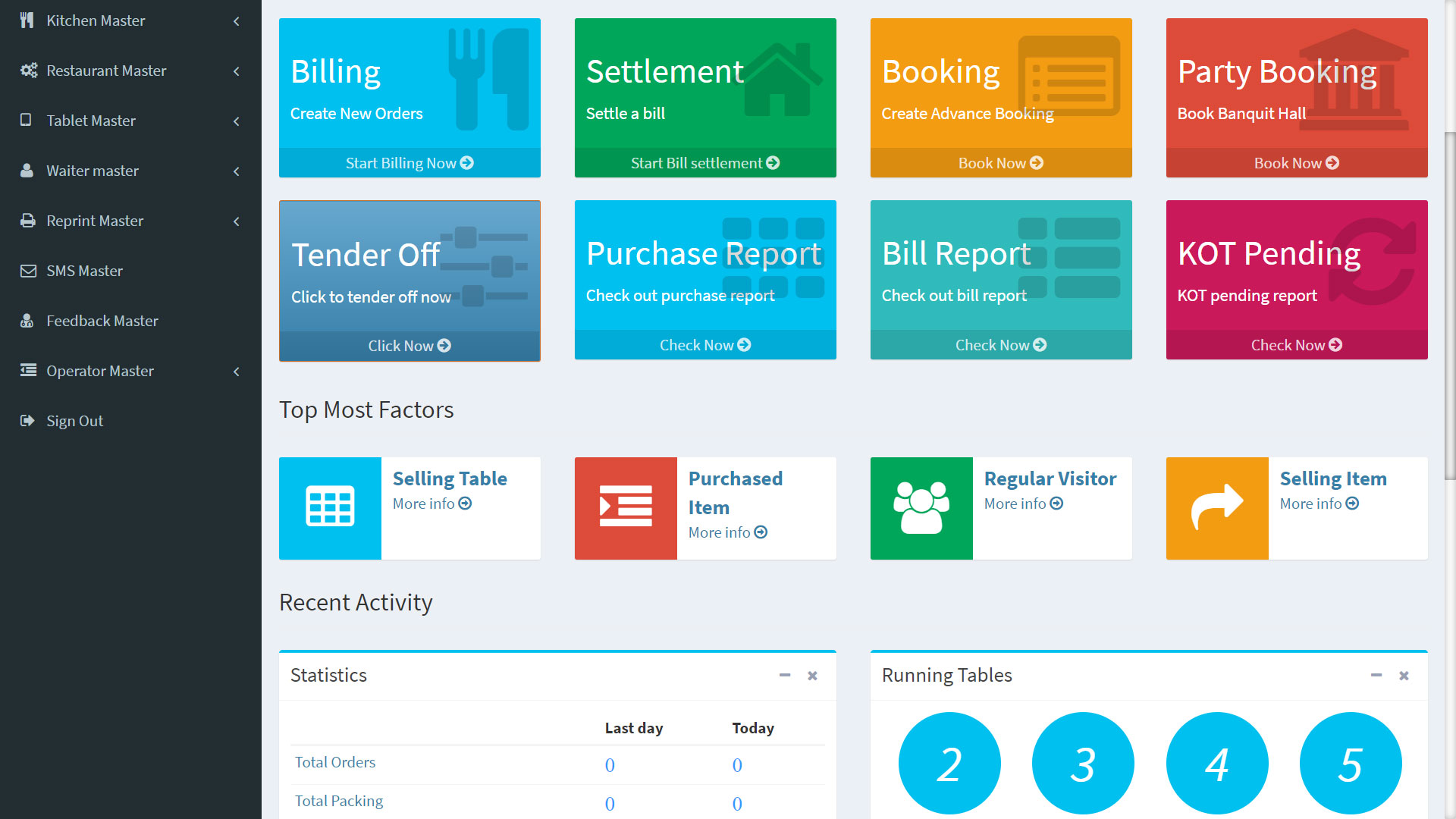Collapse the Running Tables panel

click(1376, 675)
